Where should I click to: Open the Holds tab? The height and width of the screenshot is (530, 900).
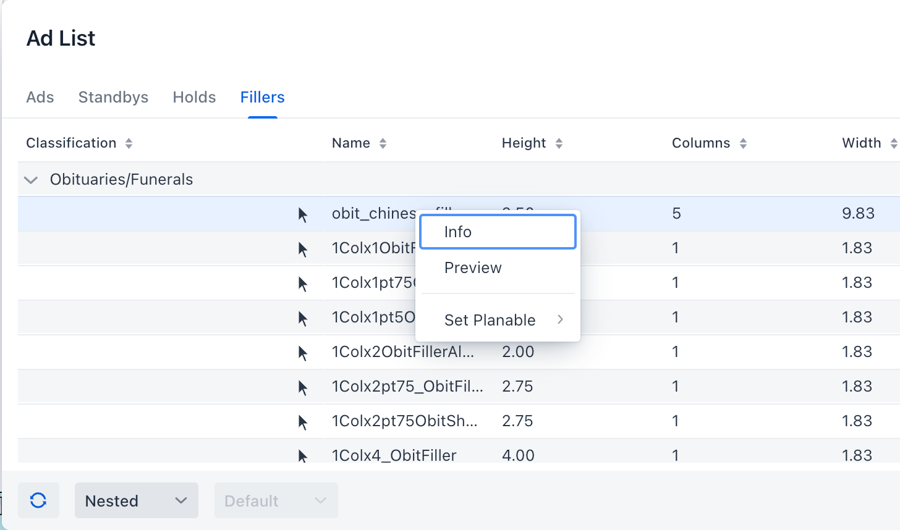[x=194, y=97]
